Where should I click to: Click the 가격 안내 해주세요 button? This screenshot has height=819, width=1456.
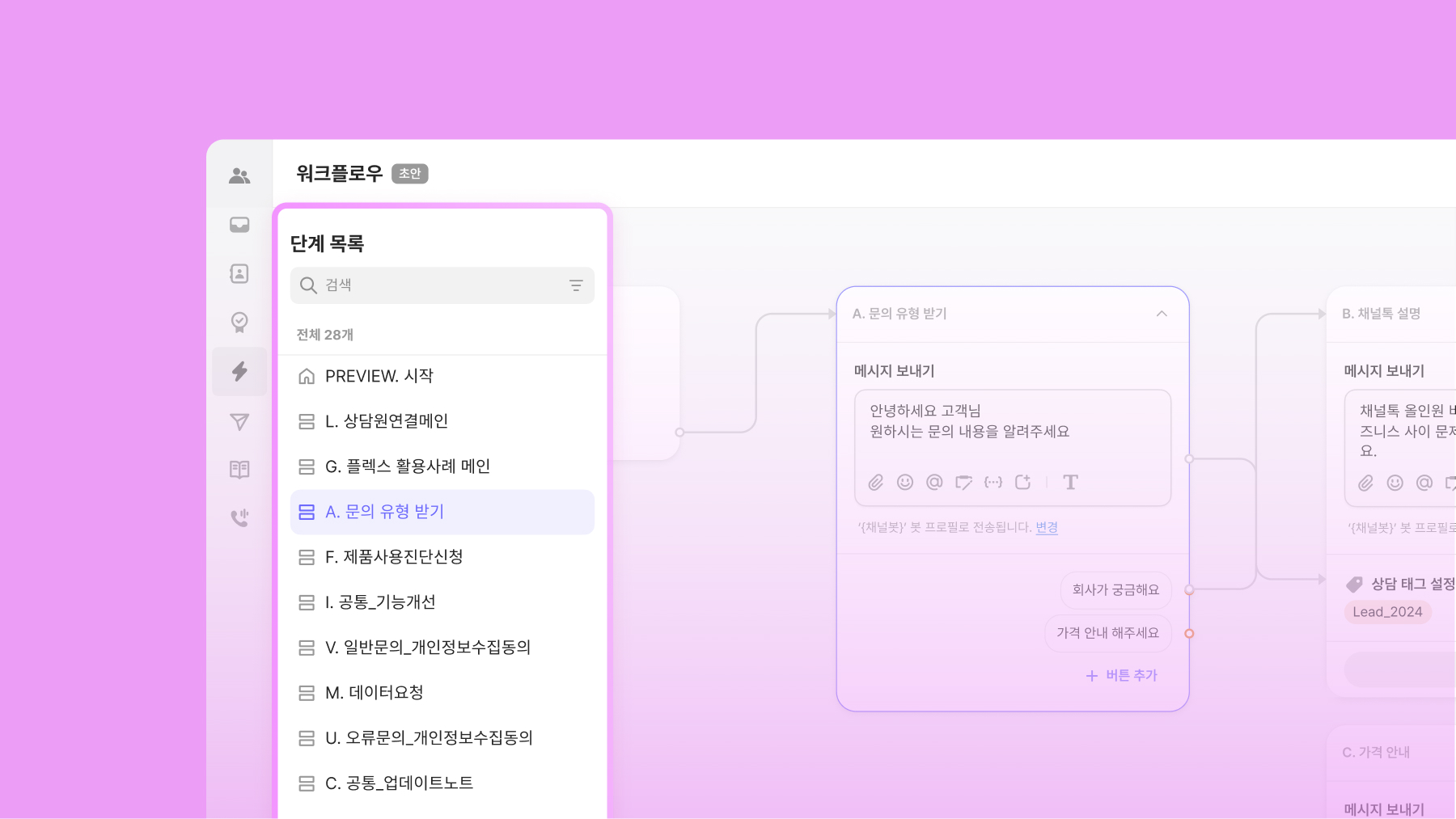click(1107, 633)
